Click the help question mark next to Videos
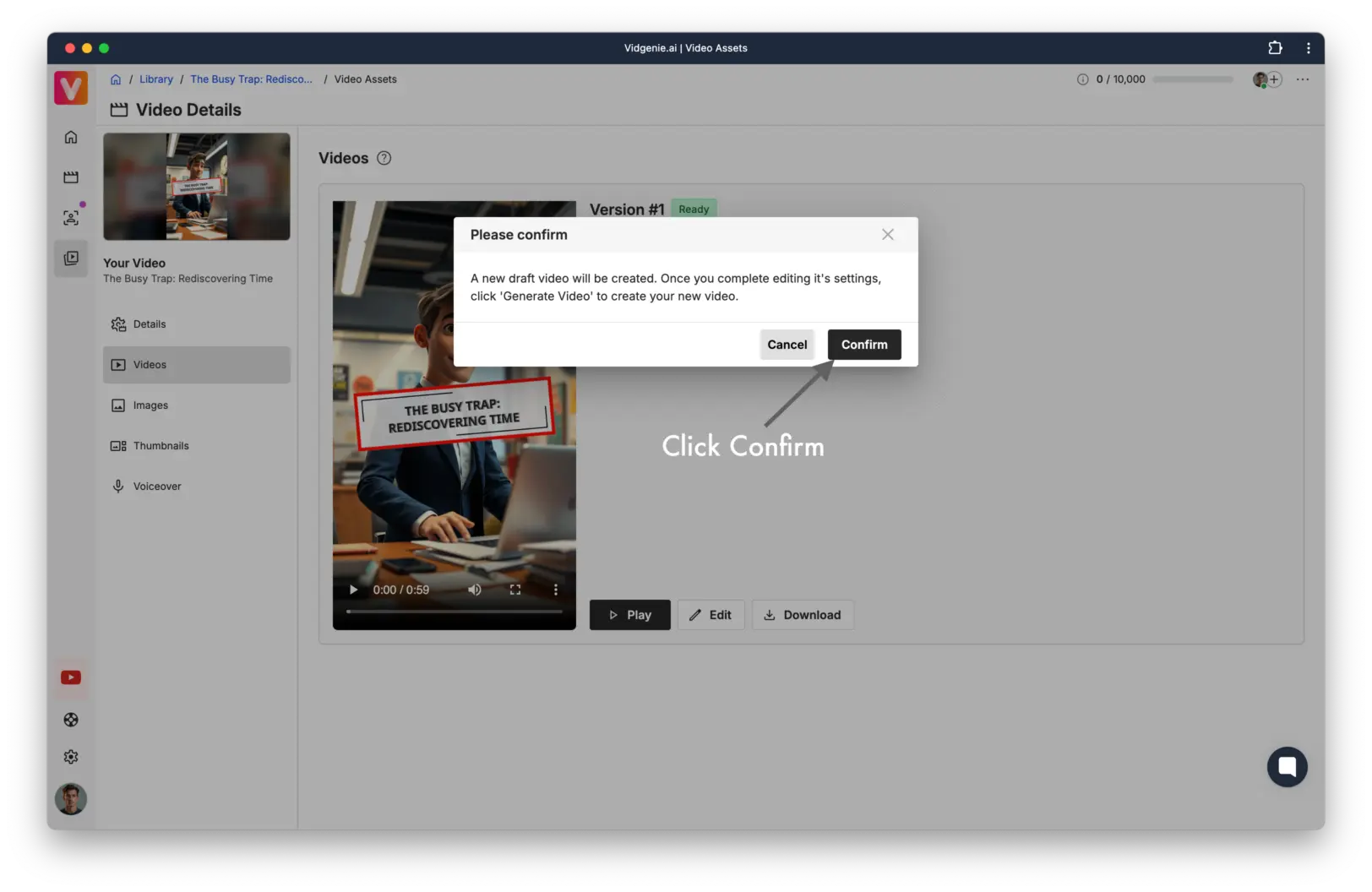Screen dimensions: 1372x892 pyautogui.click(x=384, y=158)
